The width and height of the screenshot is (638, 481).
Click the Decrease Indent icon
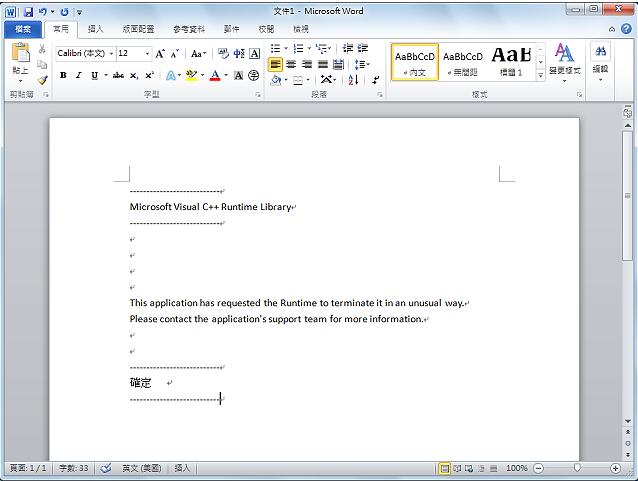click(347, 48)
